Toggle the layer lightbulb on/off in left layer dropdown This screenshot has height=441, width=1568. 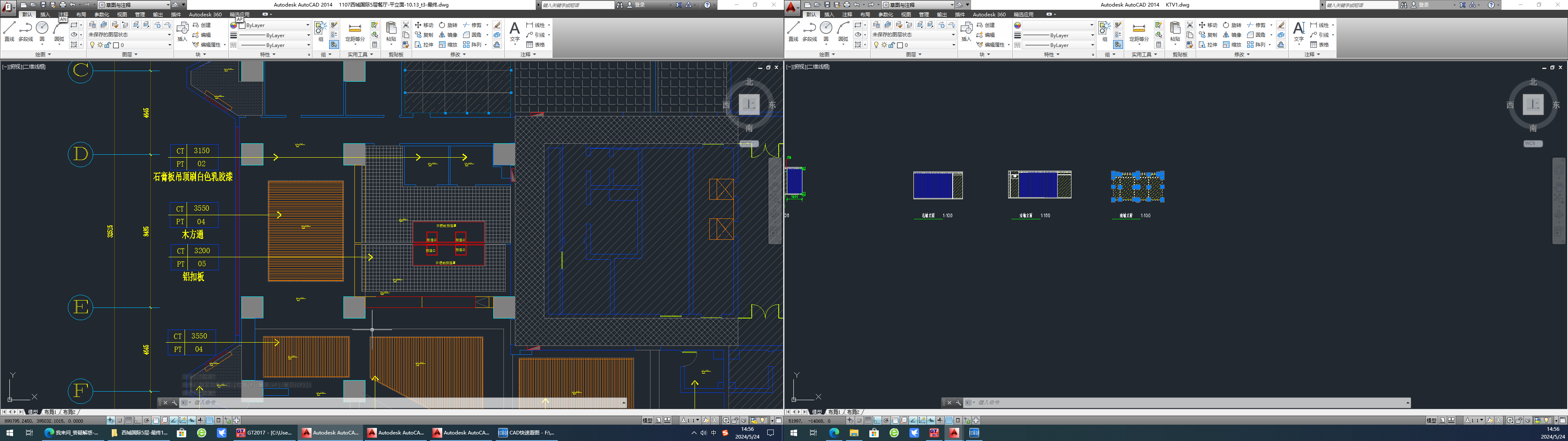93,45
